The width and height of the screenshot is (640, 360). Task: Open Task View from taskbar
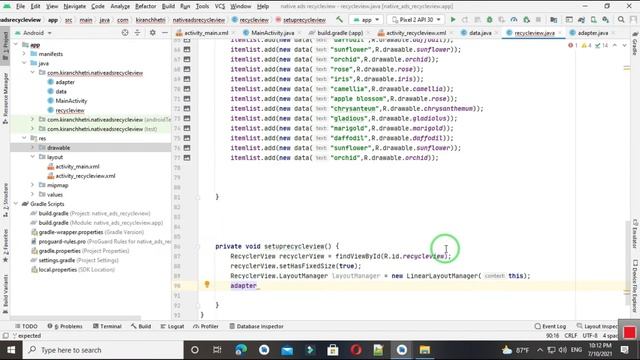click(x=217, y=350)
